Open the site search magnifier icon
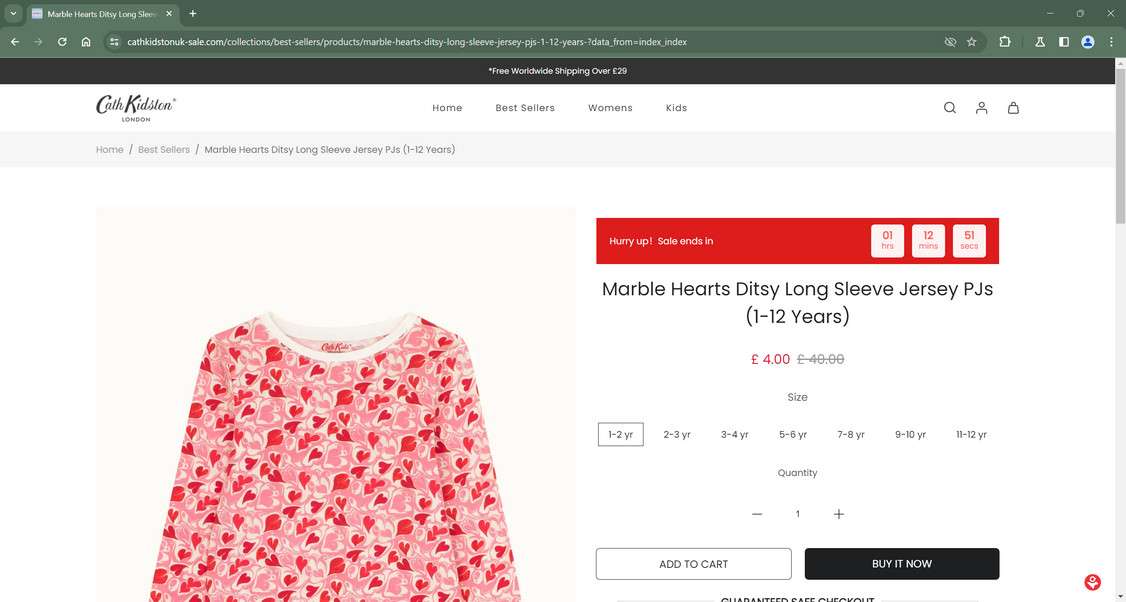 click(948, 107)
